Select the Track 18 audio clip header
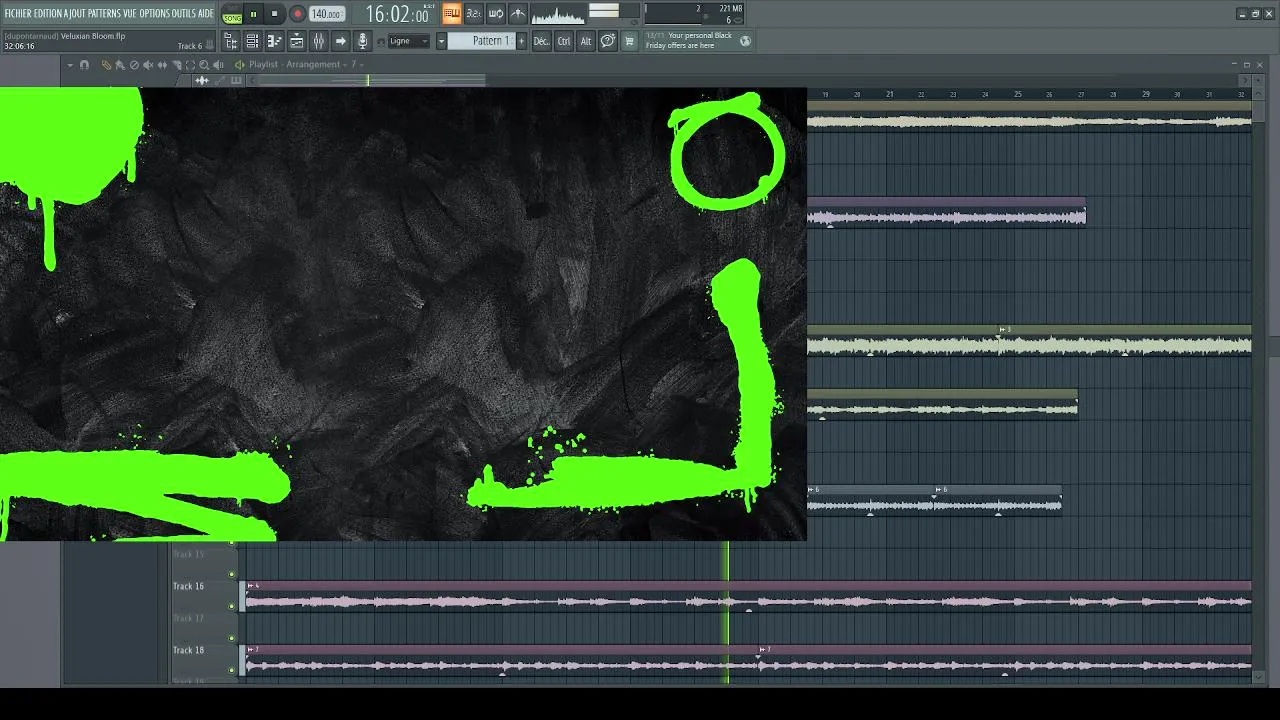The image size is (1280, 720). [x=748, y=650]
